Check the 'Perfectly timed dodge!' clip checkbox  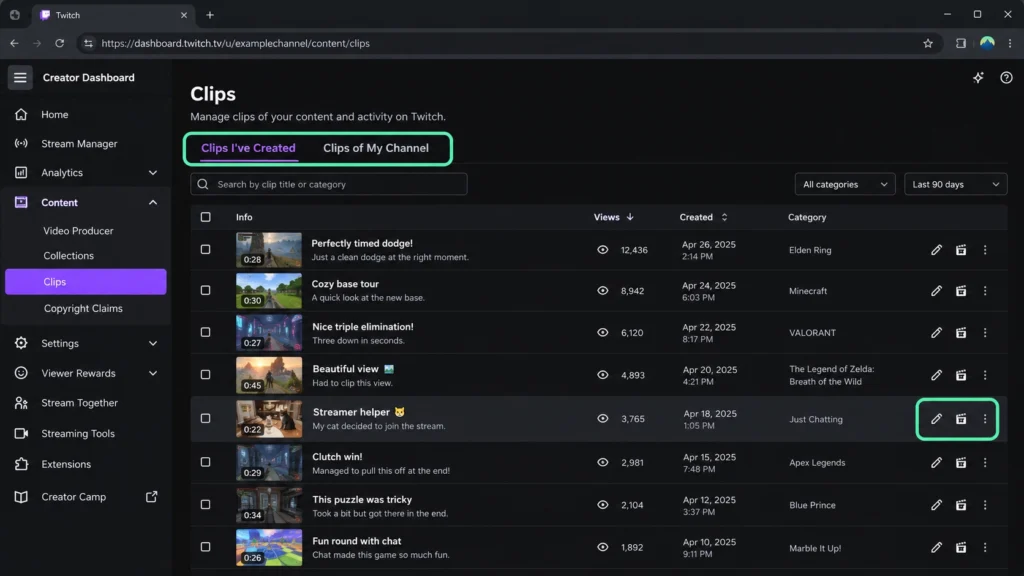[x=205, y=249]
